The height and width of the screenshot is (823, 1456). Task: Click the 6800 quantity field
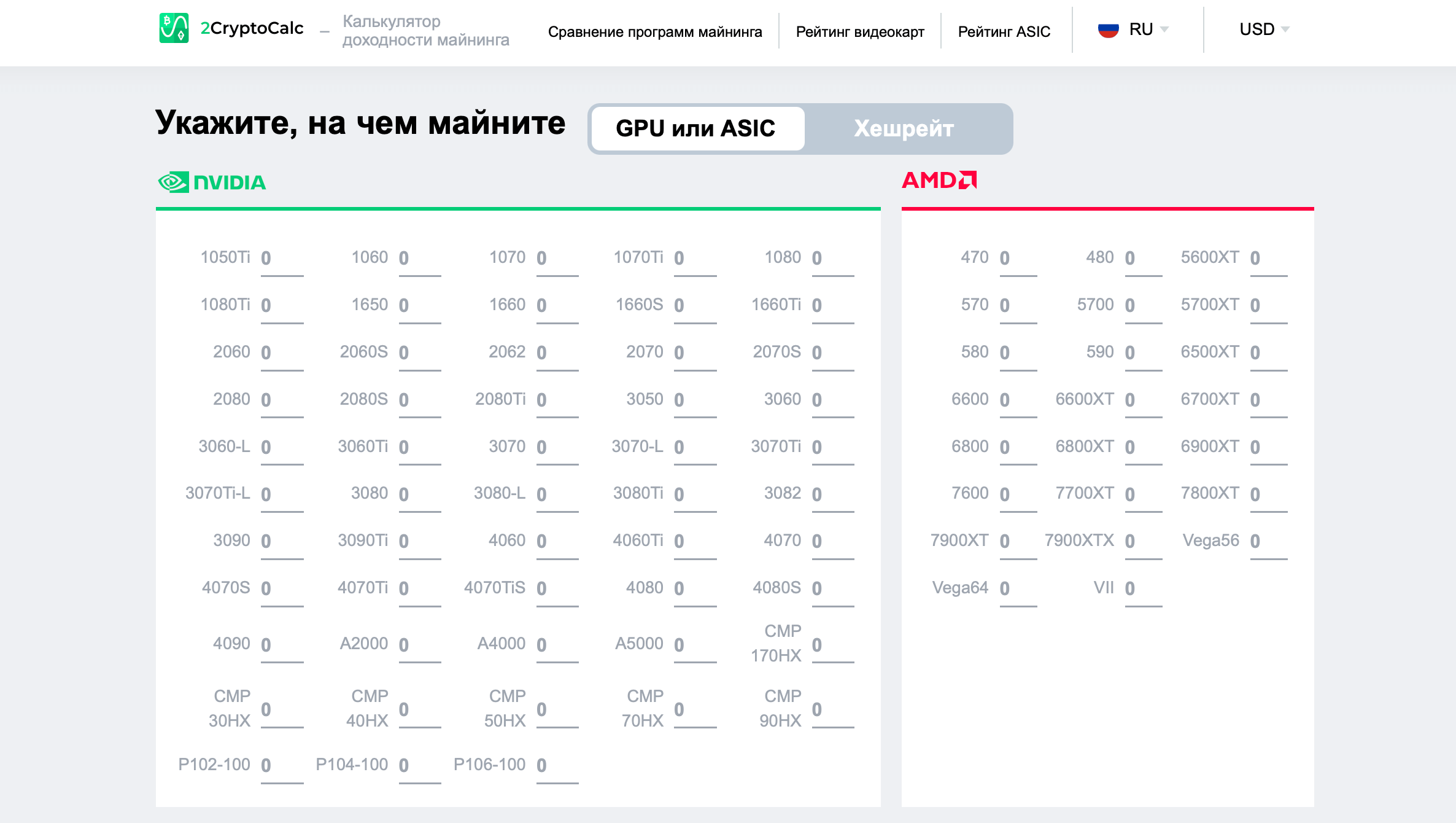pos(1018,448)
